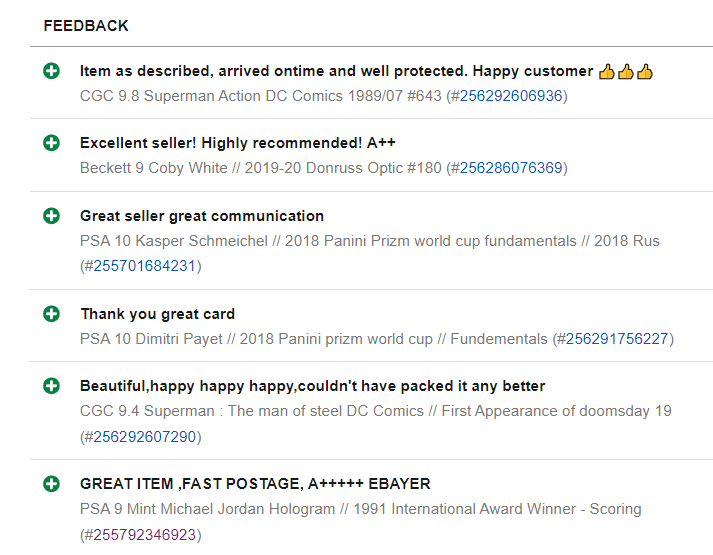Click green plus icon next to "GREAT ITEM"

[52, 484]
